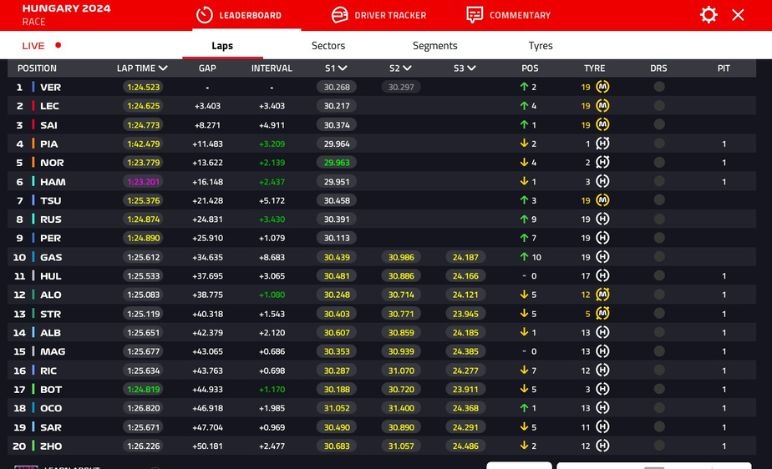The height and width of the screenshot is (469, 772).
Task: Click the Commentary speech bubble icon
Action: click(x=474, y=15)
